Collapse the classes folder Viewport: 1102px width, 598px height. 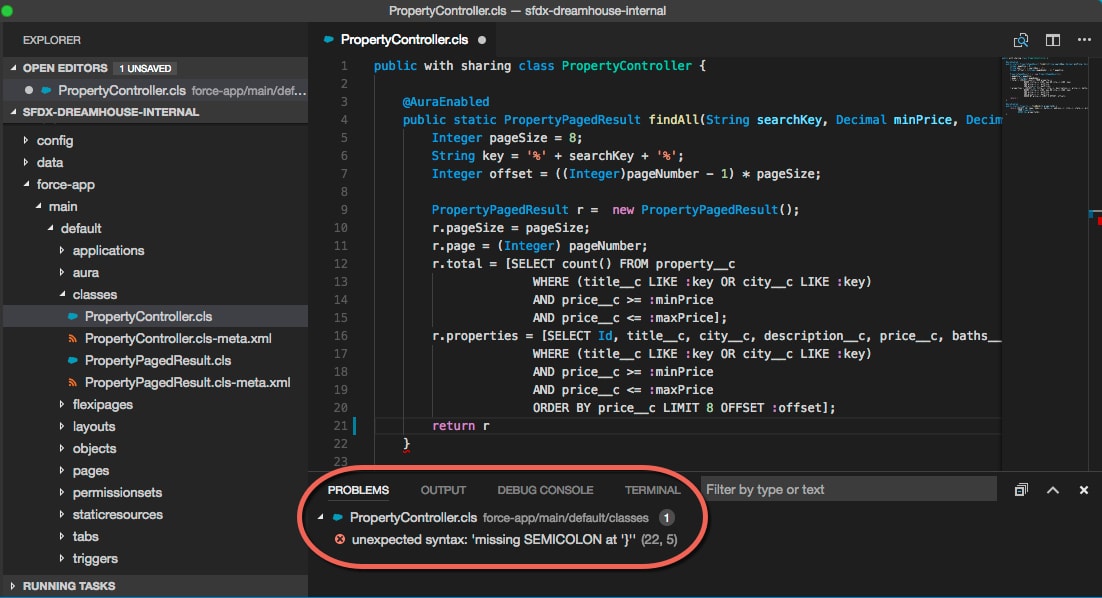click(62, 294)
